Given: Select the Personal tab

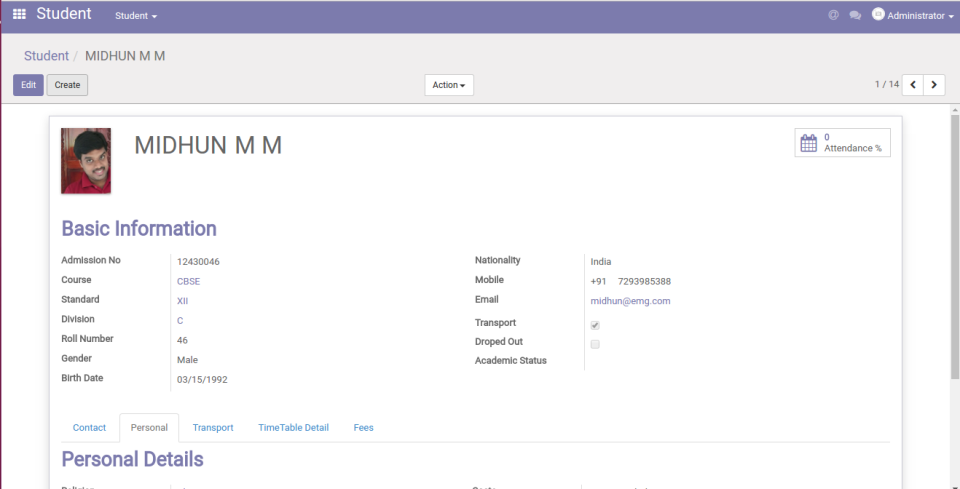Looking at the screenshot, I should point(149,428).
